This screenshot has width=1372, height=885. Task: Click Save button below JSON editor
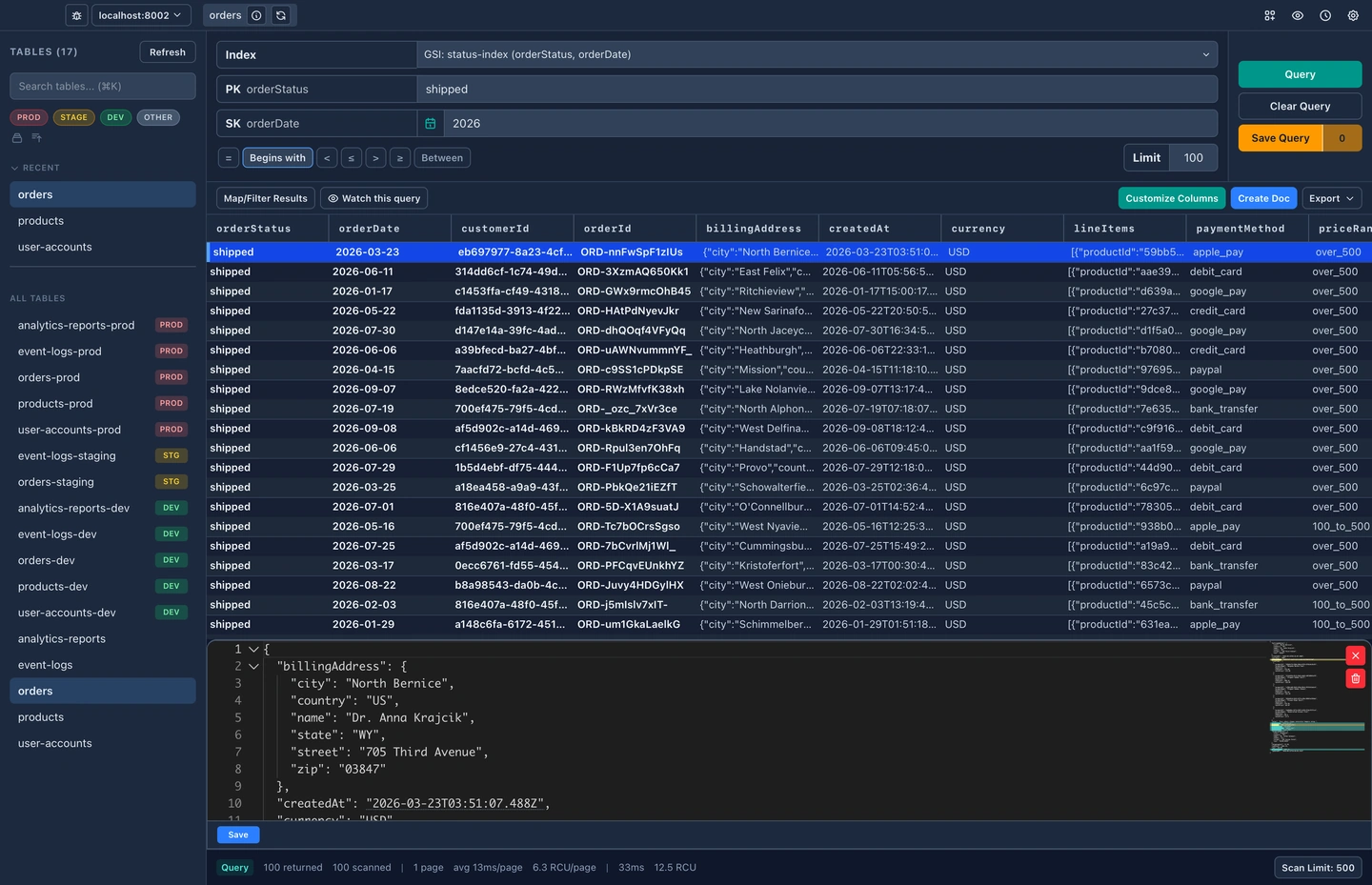click(238, 835)
